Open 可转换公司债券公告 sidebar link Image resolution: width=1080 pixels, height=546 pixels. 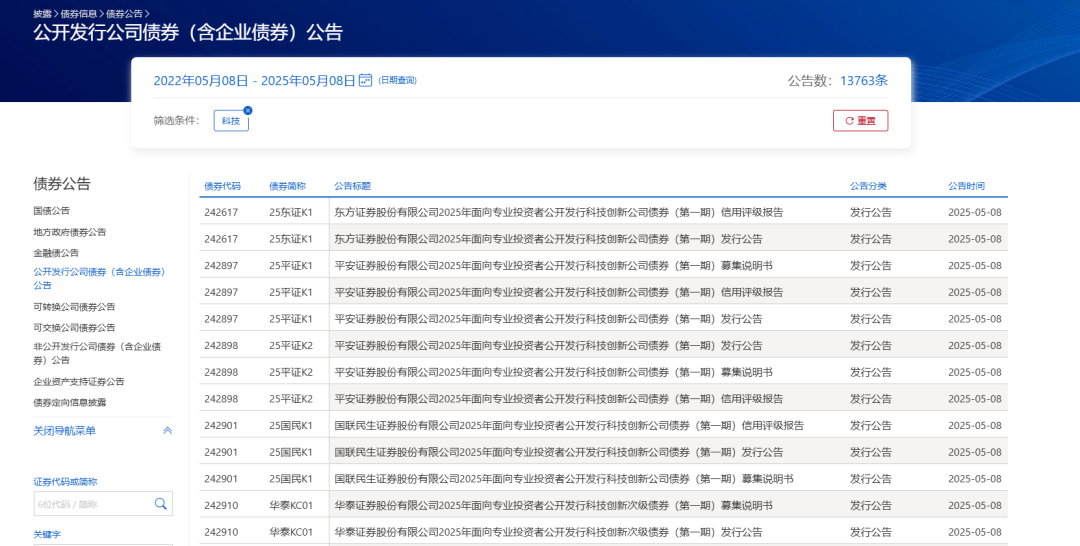click(x=74, y=307)
